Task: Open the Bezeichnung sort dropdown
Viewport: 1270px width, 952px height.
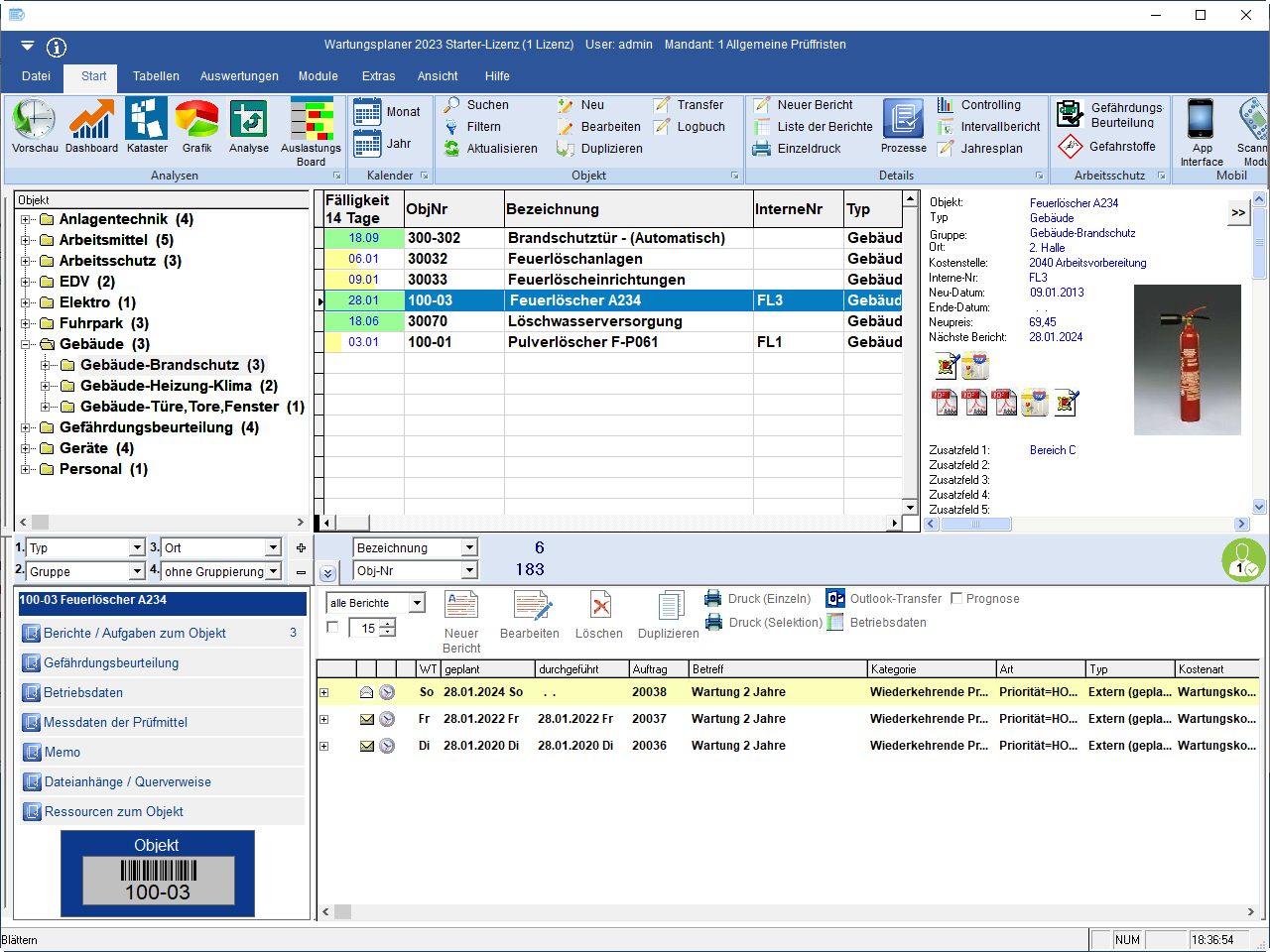Action: 469,547
